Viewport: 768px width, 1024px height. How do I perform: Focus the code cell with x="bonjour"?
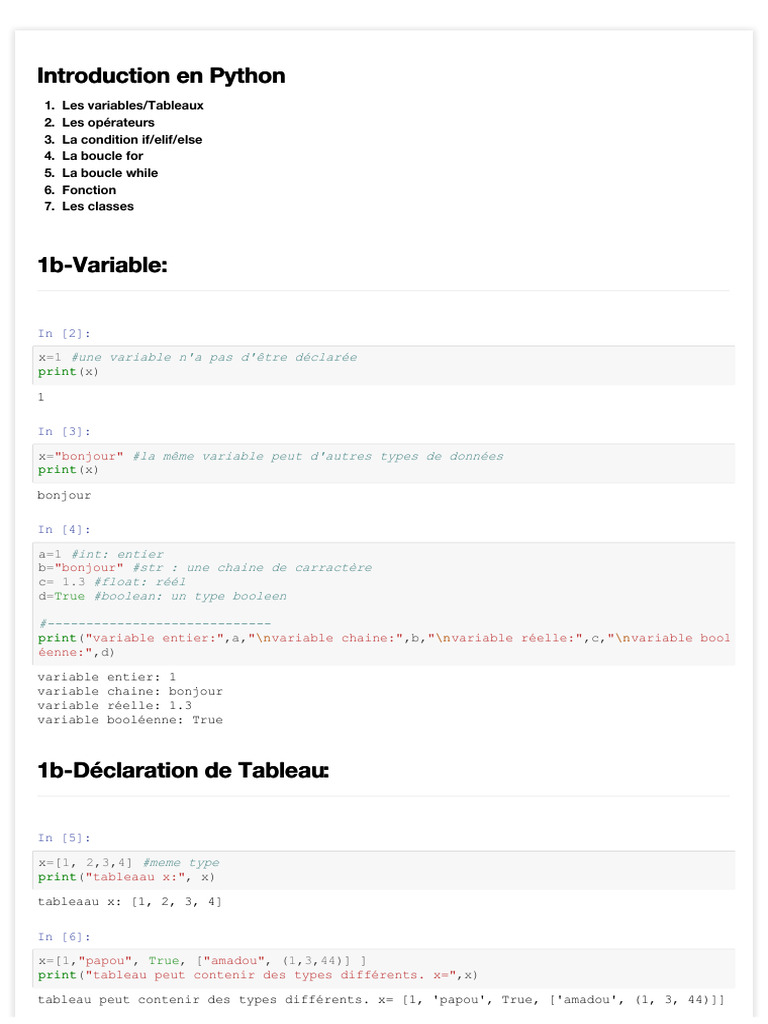click(384, 464)
